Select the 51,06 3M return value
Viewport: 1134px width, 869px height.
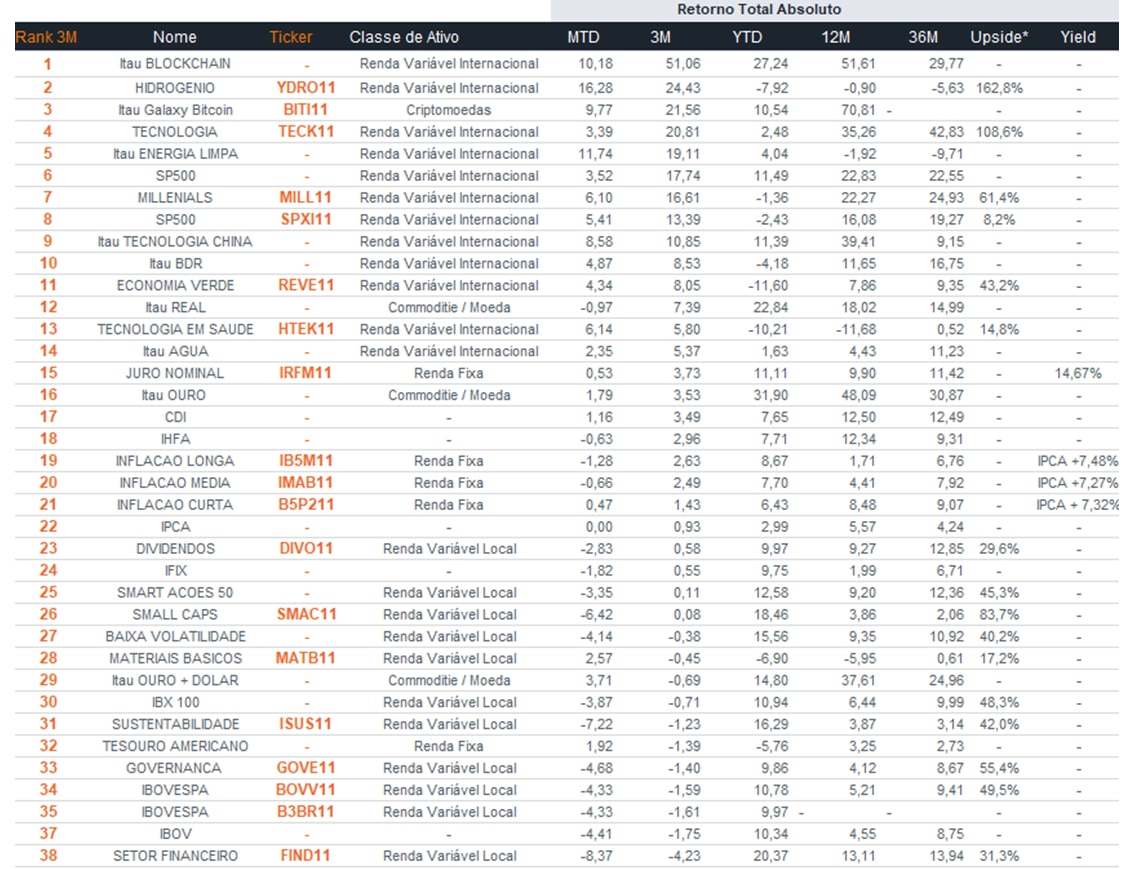point(683,64)
